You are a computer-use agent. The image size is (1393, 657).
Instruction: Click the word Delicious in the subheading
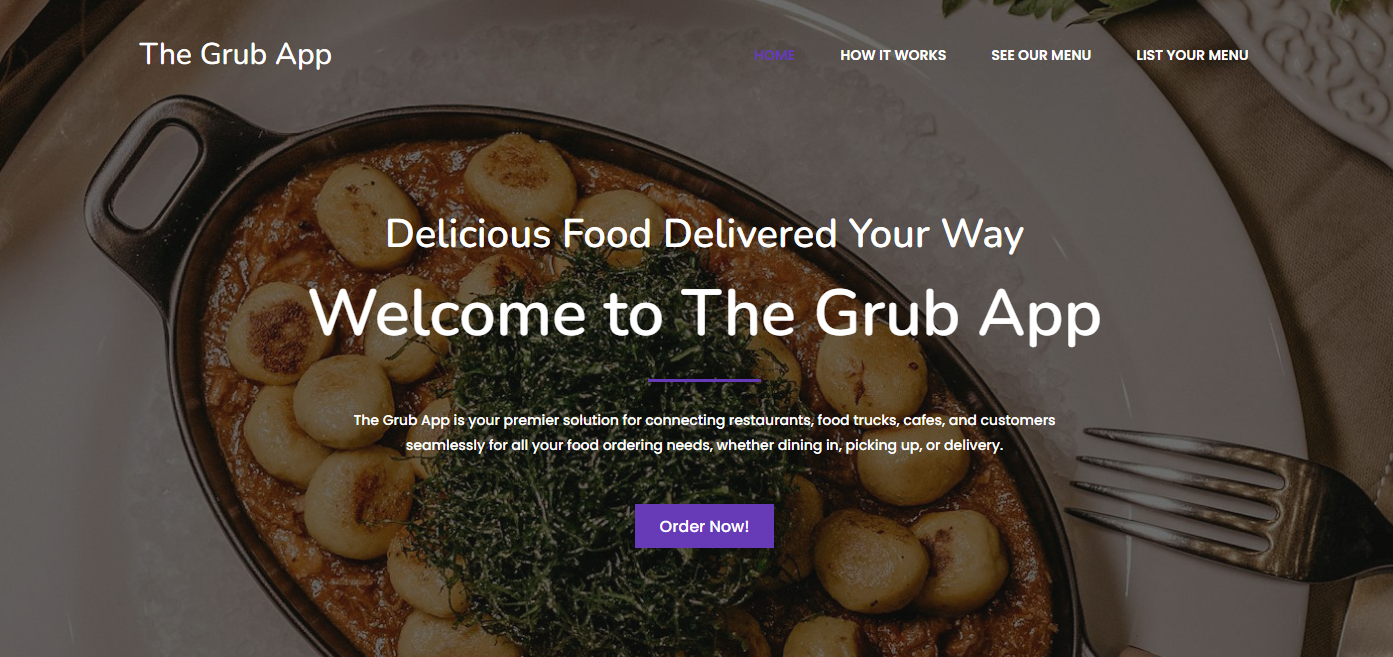[468, 234]
